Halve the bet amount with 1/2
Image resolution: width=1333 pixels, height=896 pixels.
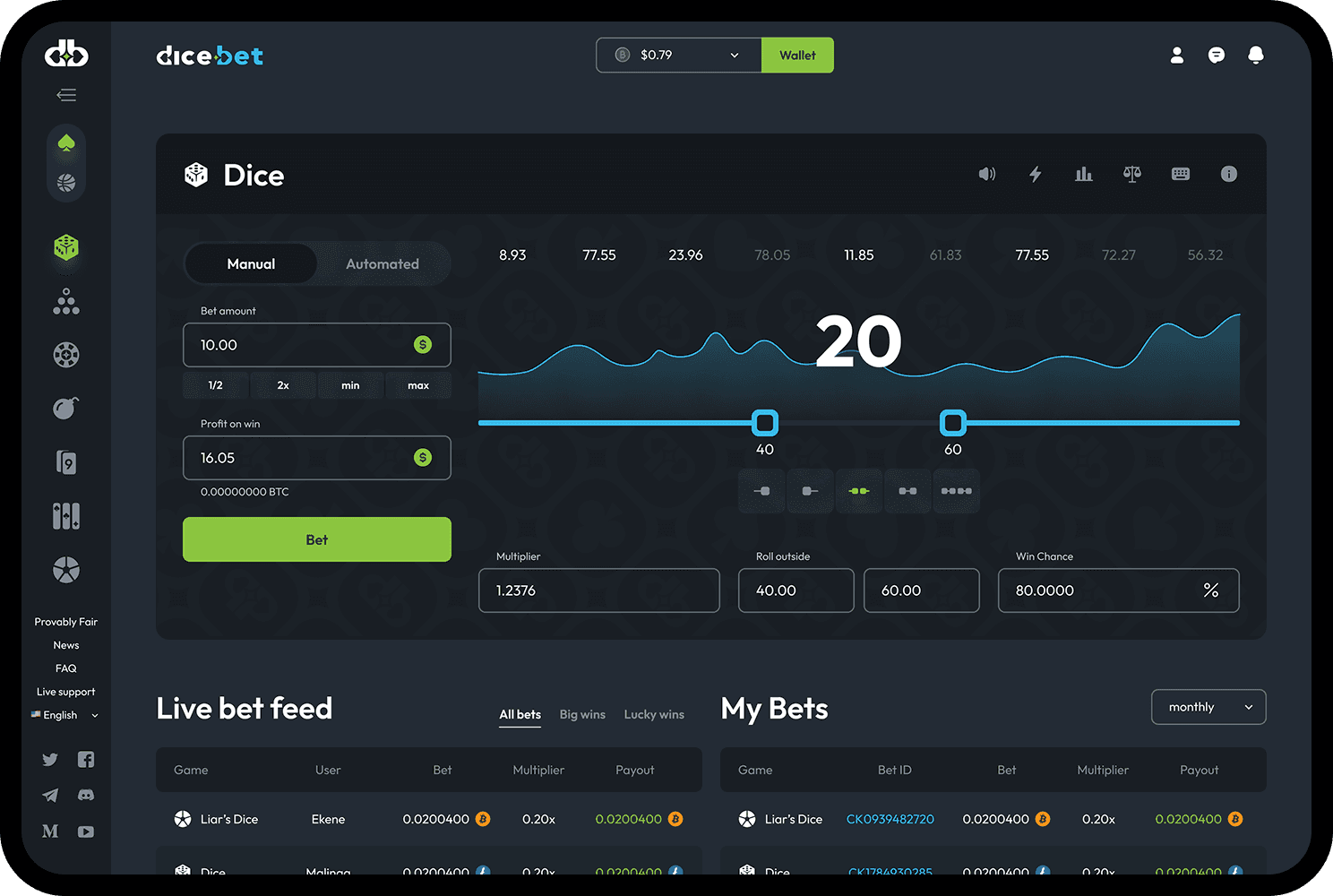(x=215, y=385)
